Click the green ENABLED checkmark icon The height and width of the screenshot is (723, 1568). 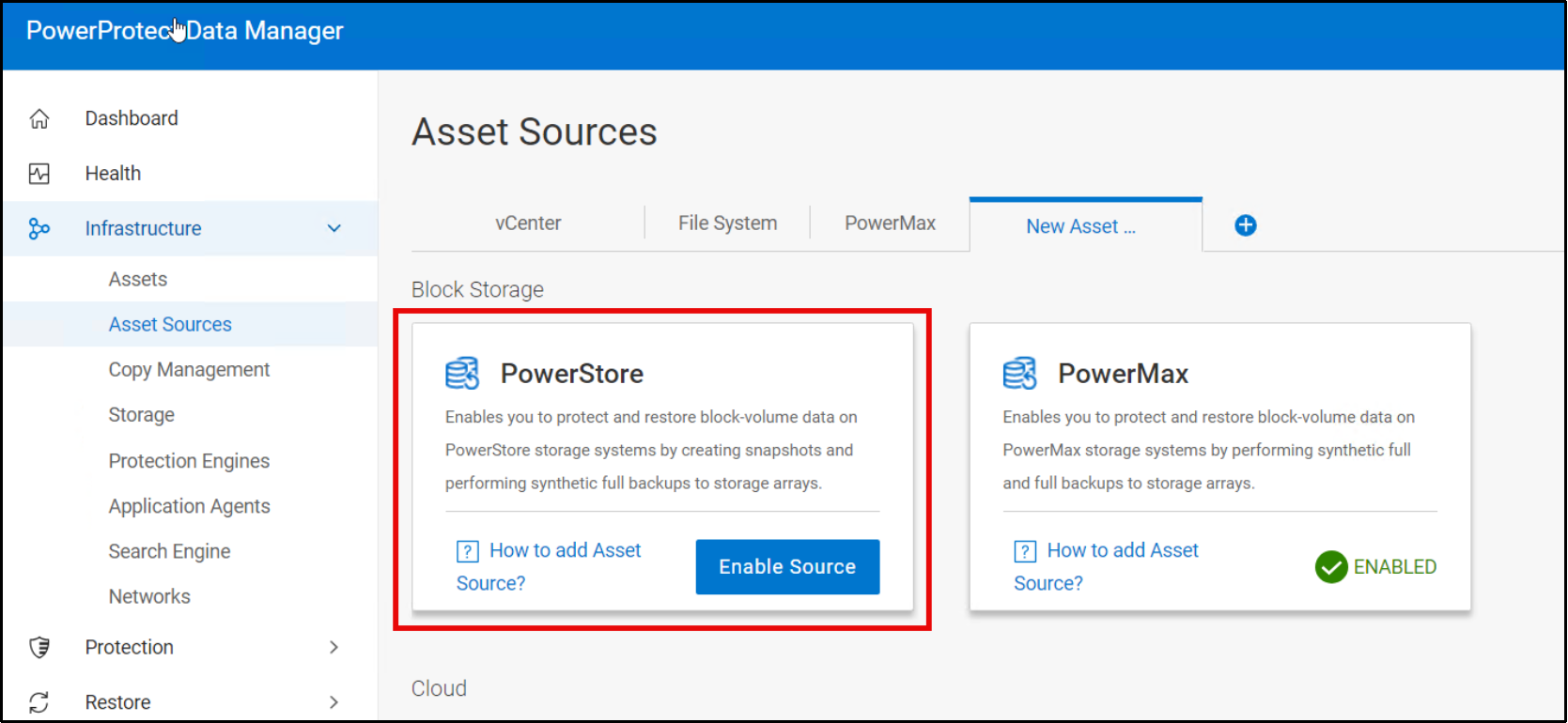point(1331,567)
